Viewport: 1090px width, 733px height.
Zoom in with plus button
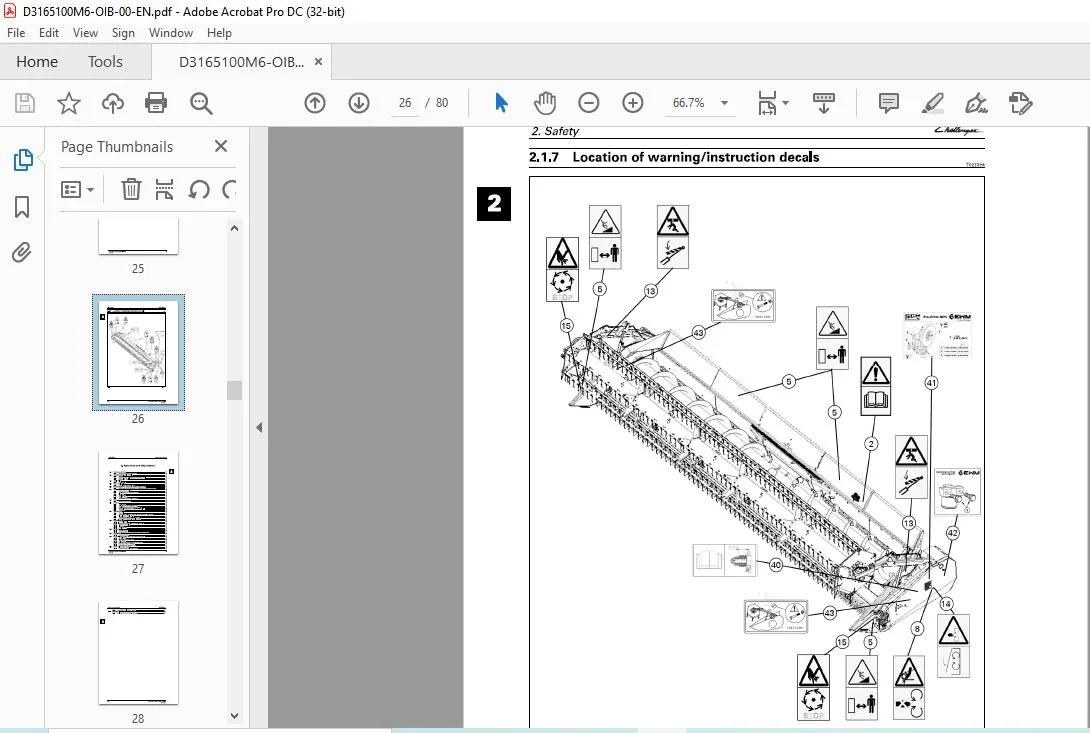pyautogui.click(x=633, y=103)
